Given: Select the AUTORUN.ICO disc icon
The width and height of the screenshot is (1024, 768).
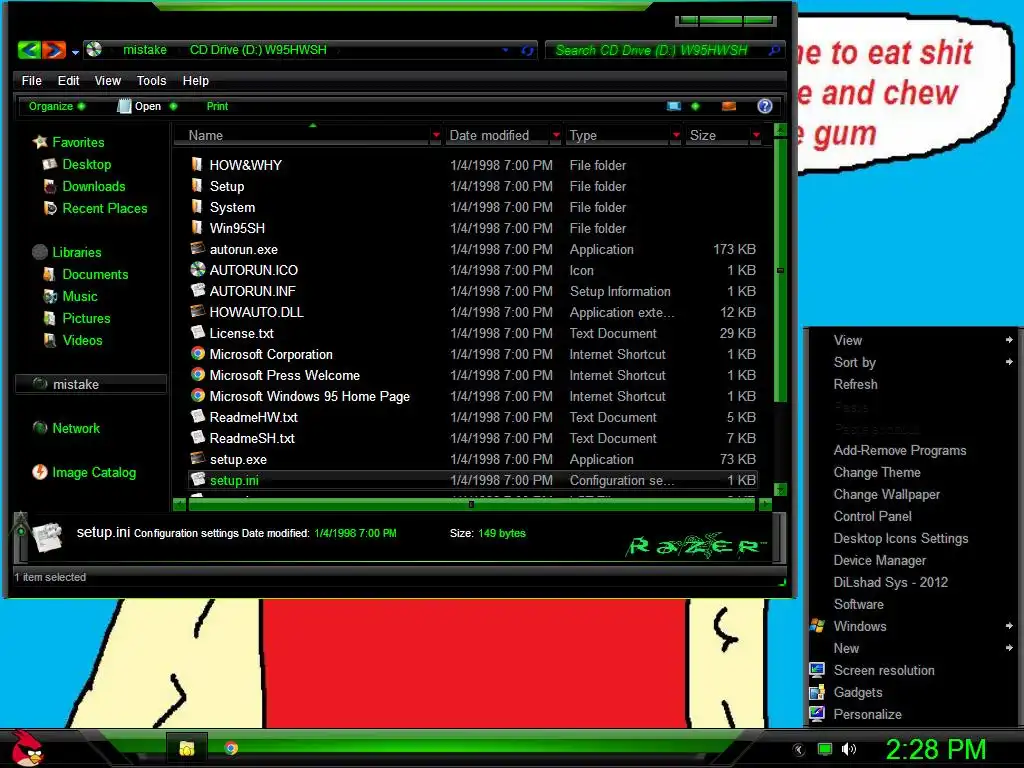Looking at the screenshot, I should coord(198,269).
